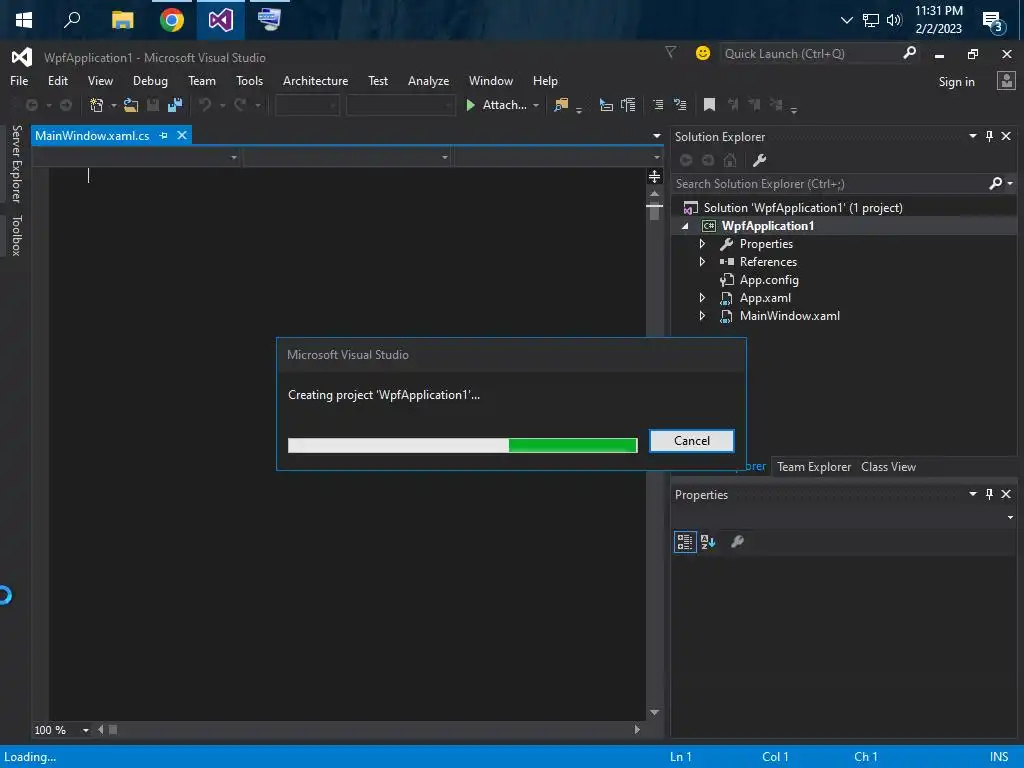
Task: Click the Find in Files toolbar icon
Action: [560, 105]
